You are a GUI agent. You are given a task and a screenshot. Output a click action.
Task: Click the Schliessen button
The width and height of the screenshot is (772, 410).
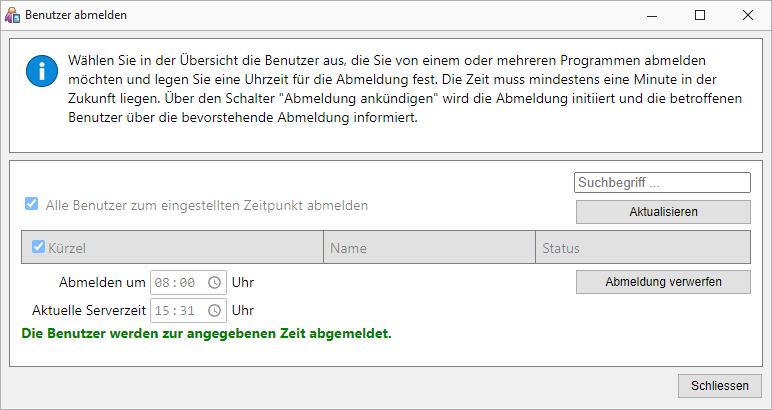(x=720, y=386)
